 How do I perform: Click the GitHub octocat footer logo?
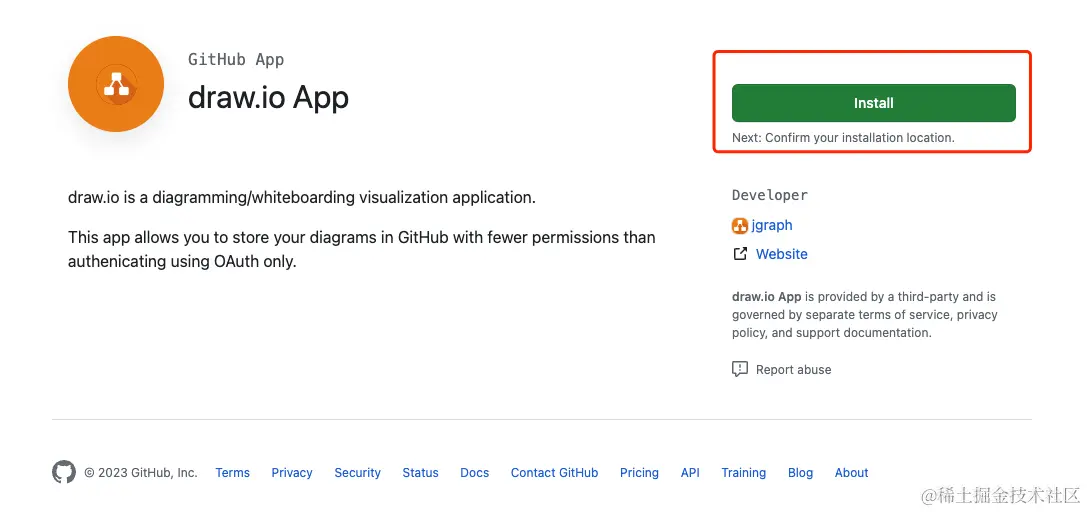pos(64,472)
